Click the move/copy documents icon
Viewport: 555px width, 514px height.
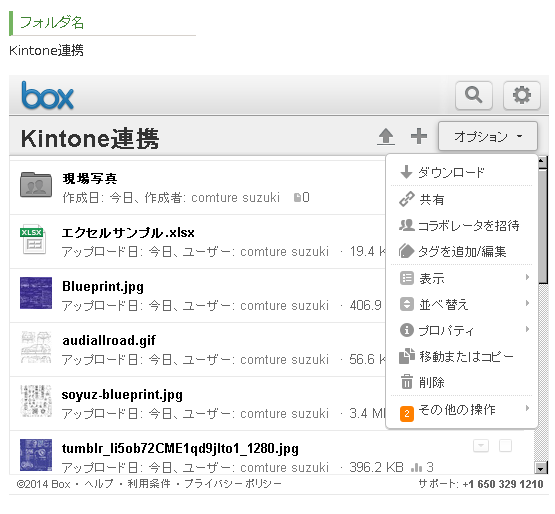tap(407, 356)
